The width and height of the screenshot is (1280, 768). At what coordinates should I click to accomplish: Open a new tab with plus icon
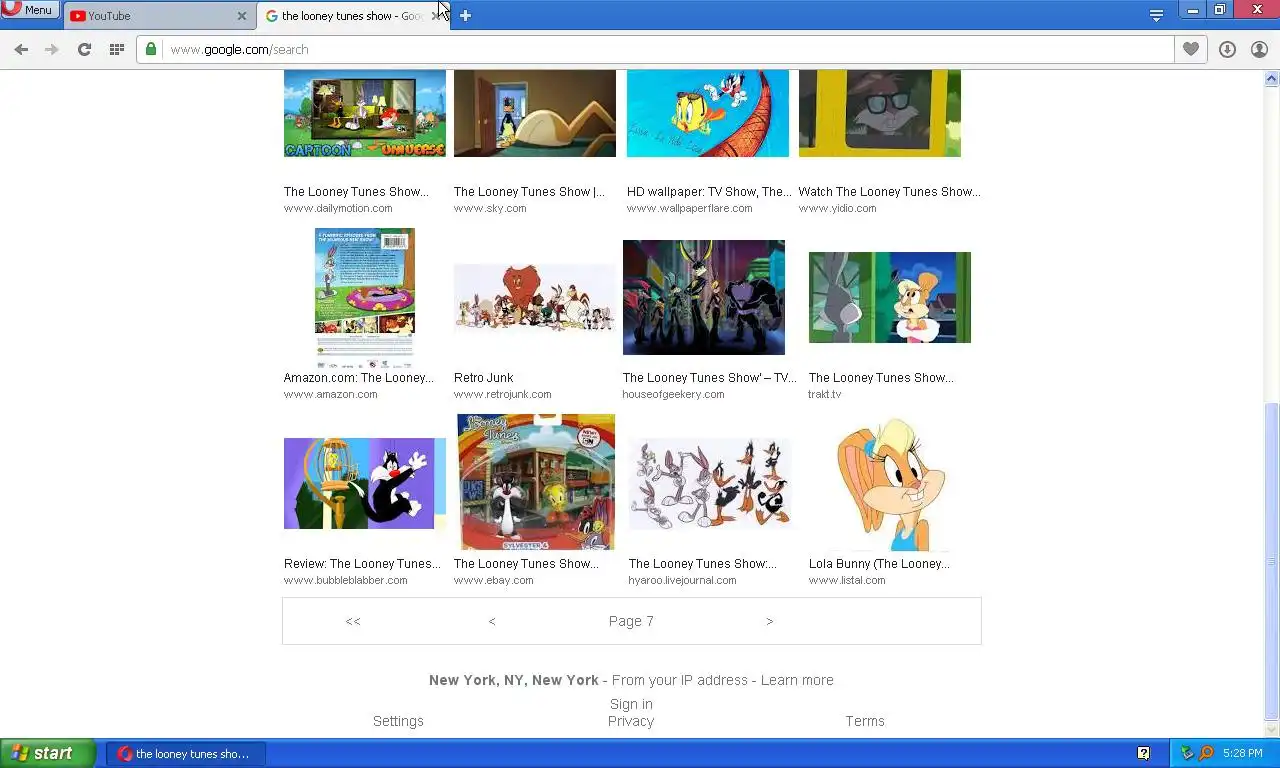click(465, 15)
